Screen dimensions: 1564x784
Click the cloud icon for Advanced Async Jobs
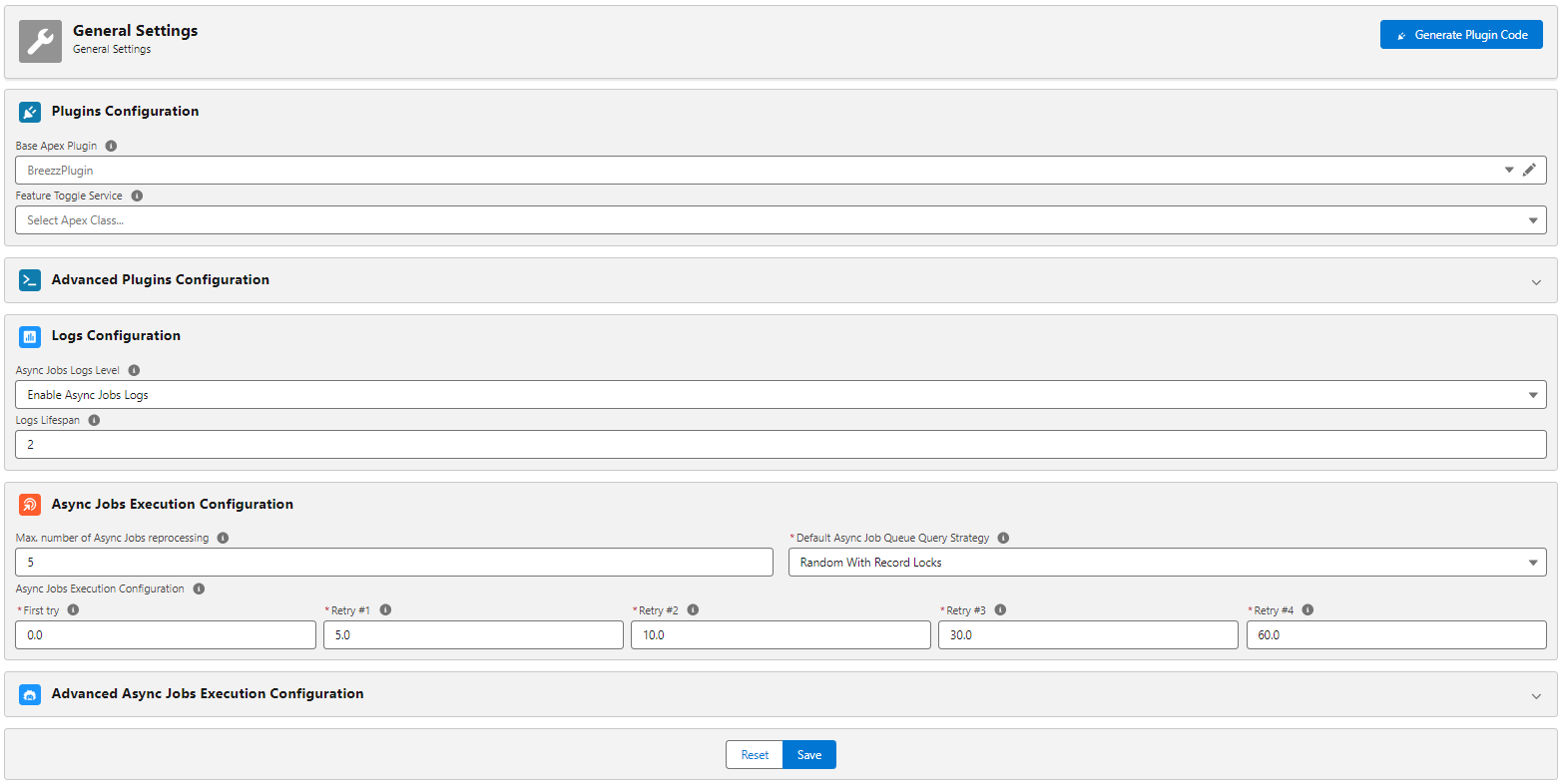[30, 693]
